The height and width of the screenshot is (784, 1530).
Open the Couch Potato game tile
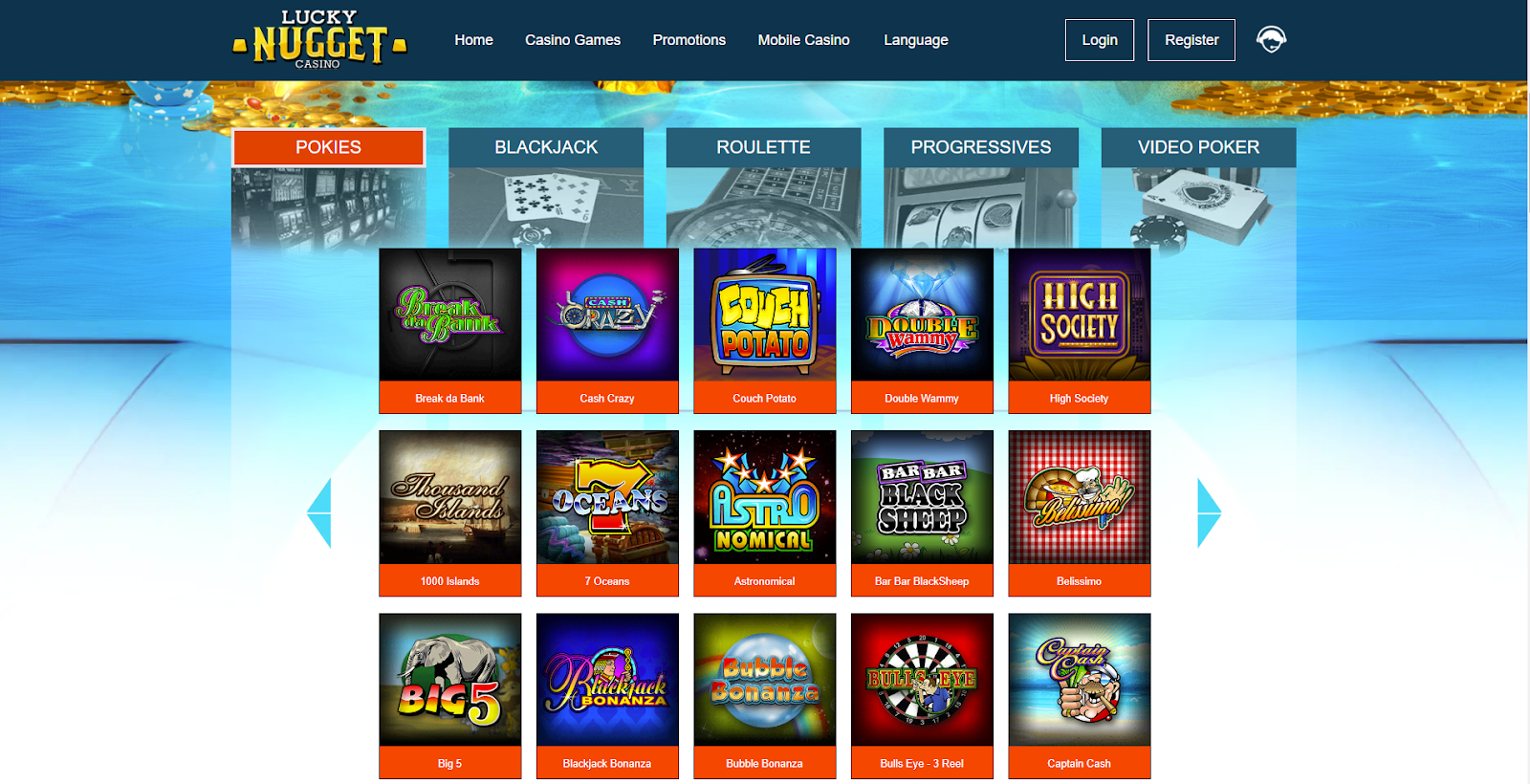click(765, 331)
